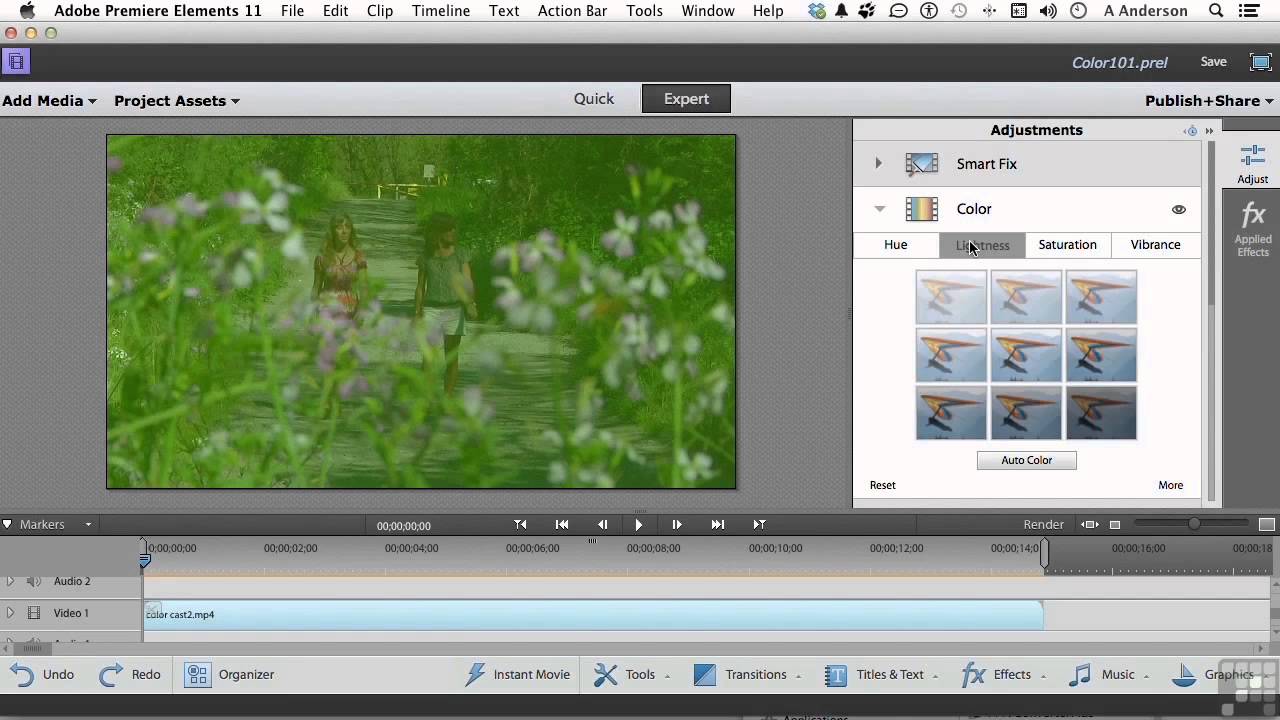This screenshot has height=720, width=1280.
Task: Click the timeline zoom slider handle
Action: coord(1194,524)
